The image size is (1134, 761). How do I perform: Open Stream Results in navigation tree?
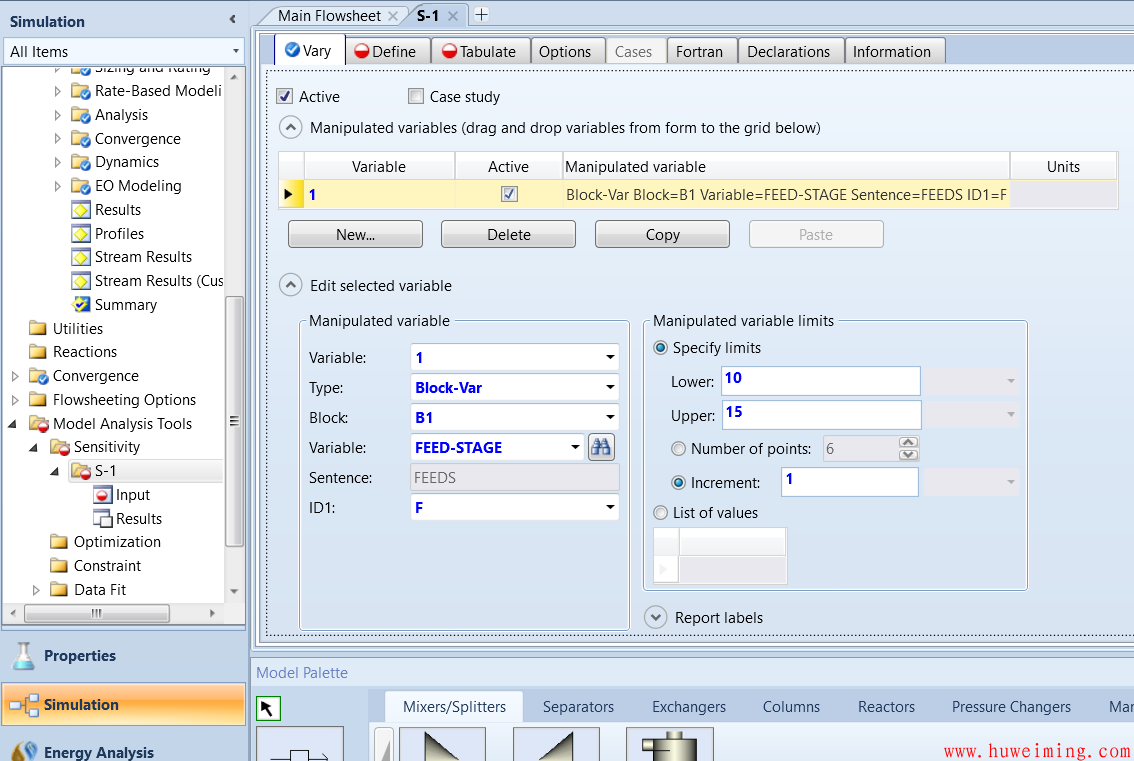click(x=143, y=257)
